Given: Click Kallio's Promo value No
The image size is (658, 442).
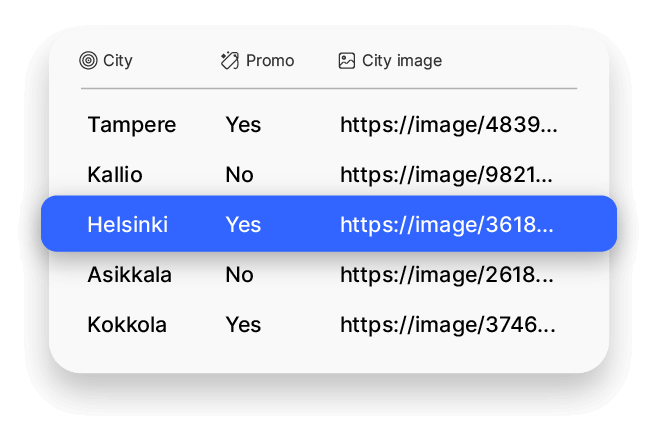Looking at the screenshot, I should [x=239, y=175].
